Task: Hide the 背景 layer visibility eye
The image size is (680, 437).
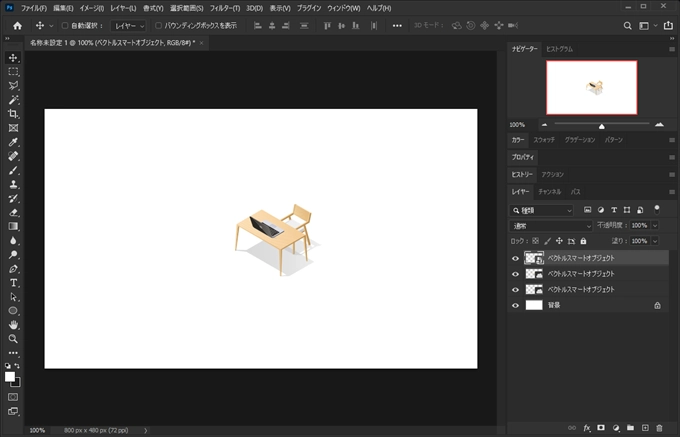Action: coord(516,305)
